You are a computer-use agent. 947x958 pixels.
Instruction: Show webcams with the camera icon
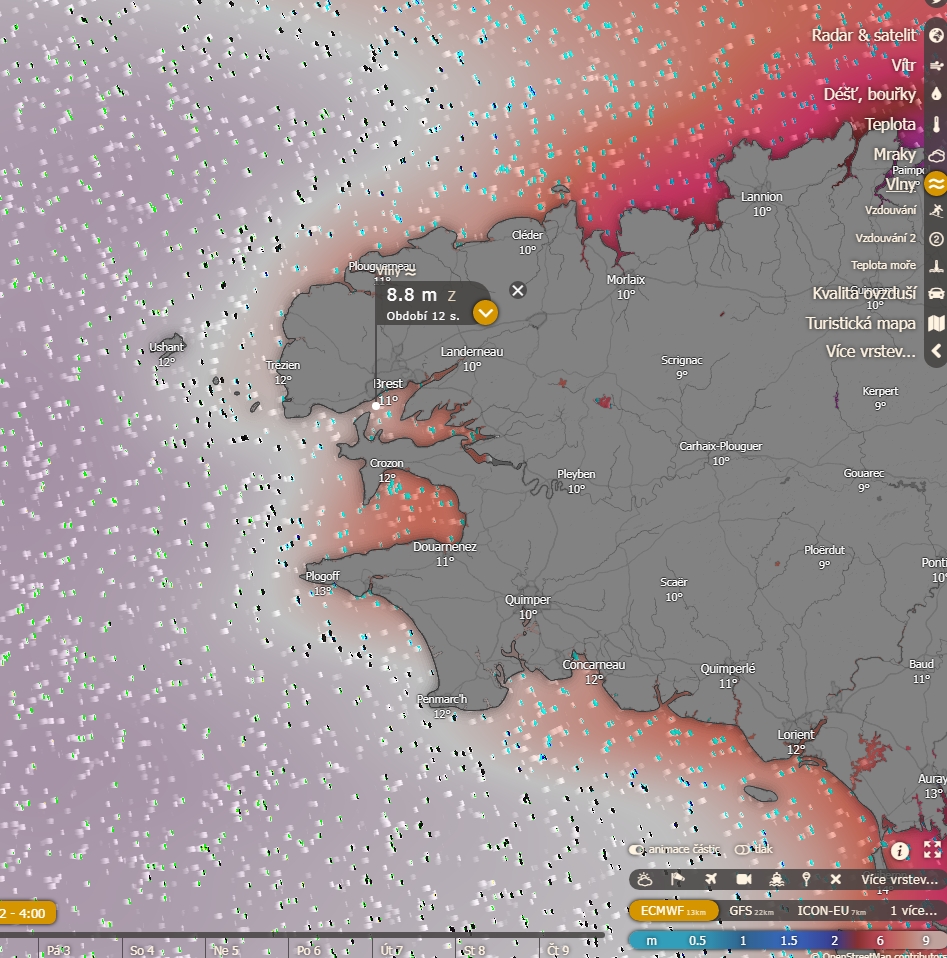(743, 879)
